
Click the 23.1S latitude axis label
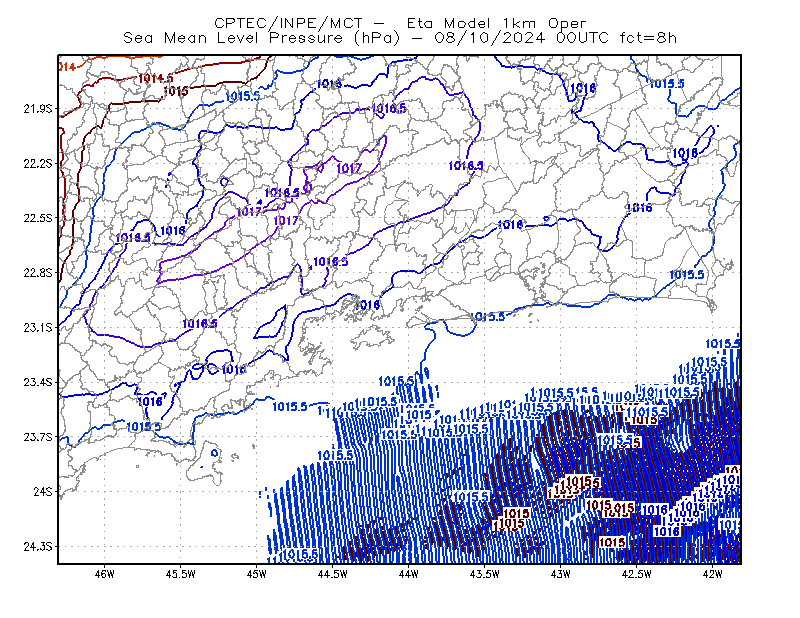[x=38, y=328]
